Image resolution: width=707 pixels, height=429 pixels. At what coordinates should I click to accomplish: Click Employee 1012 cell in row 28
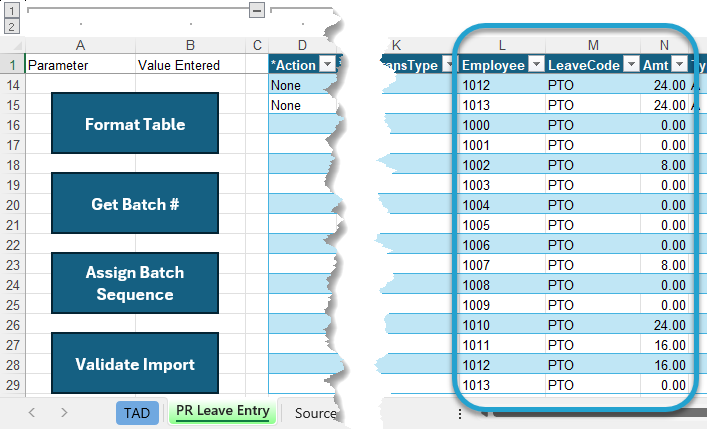(x=501, y=364)
